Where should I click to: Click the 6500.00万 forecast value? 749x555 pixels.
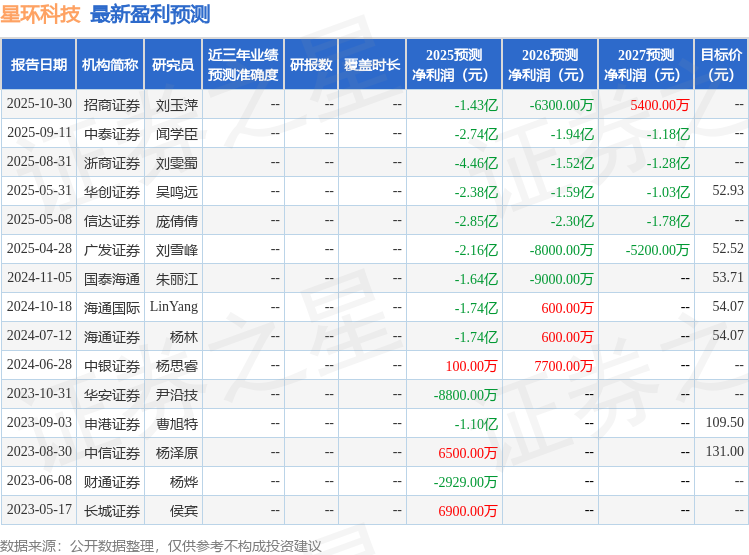[468, 453]
